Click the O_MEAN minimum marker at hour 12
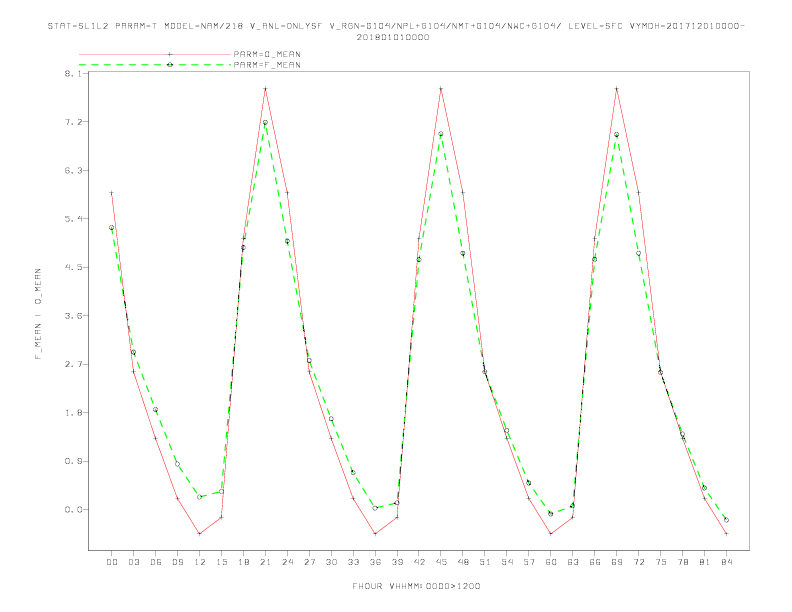 click(x=200, y=534)
